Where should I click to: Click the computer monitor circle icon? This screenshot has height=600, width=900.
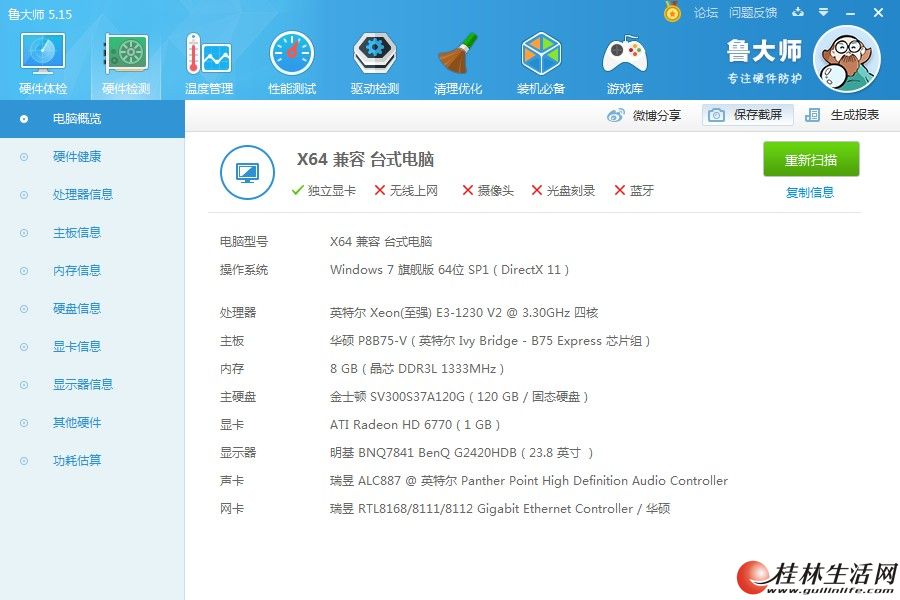[x=247, y=172]
